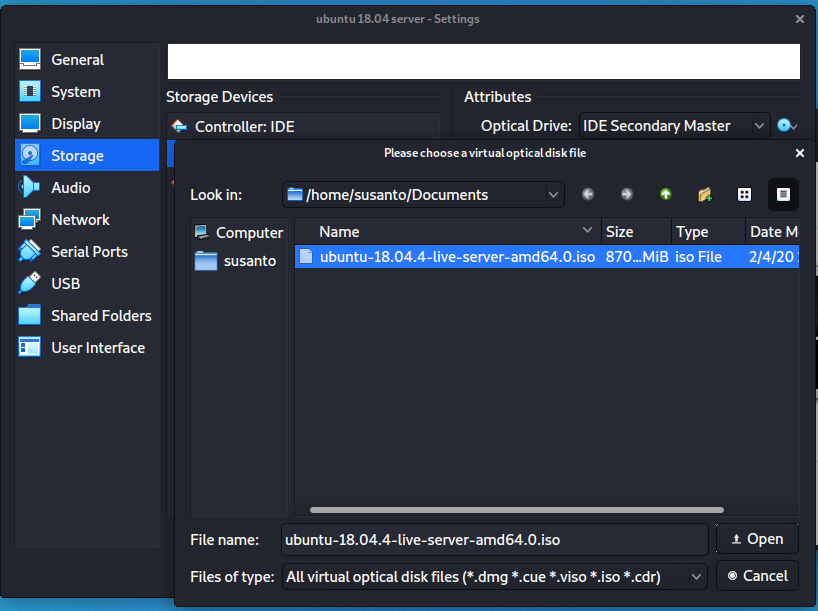Open the General settings page
Image resolution: width=818 pixels, height=611 pixels.
pyautogui.click(x=66, y=59)
